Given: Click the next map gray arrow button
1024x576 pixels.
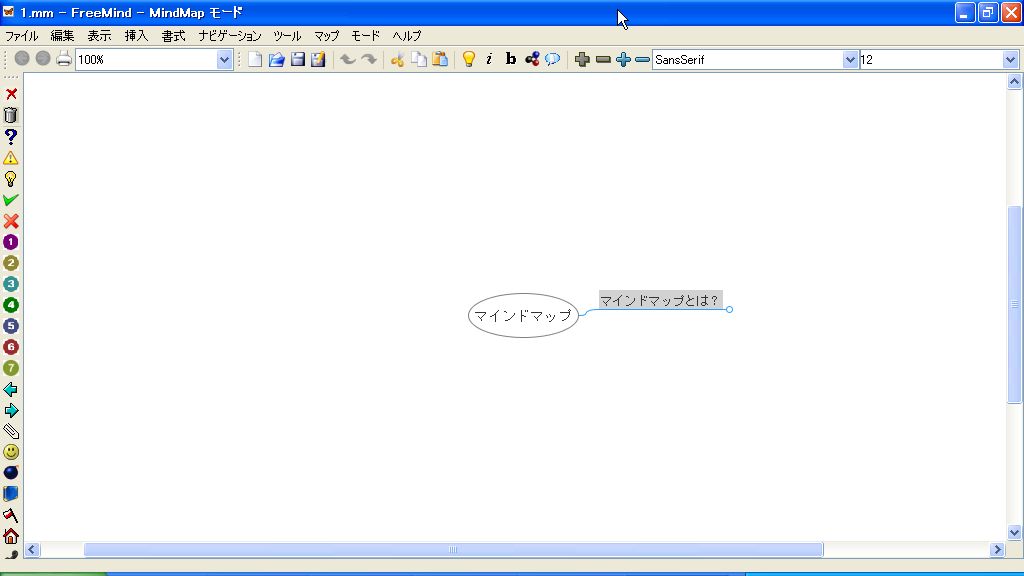Looking at the screenshot, I should 42,59.
